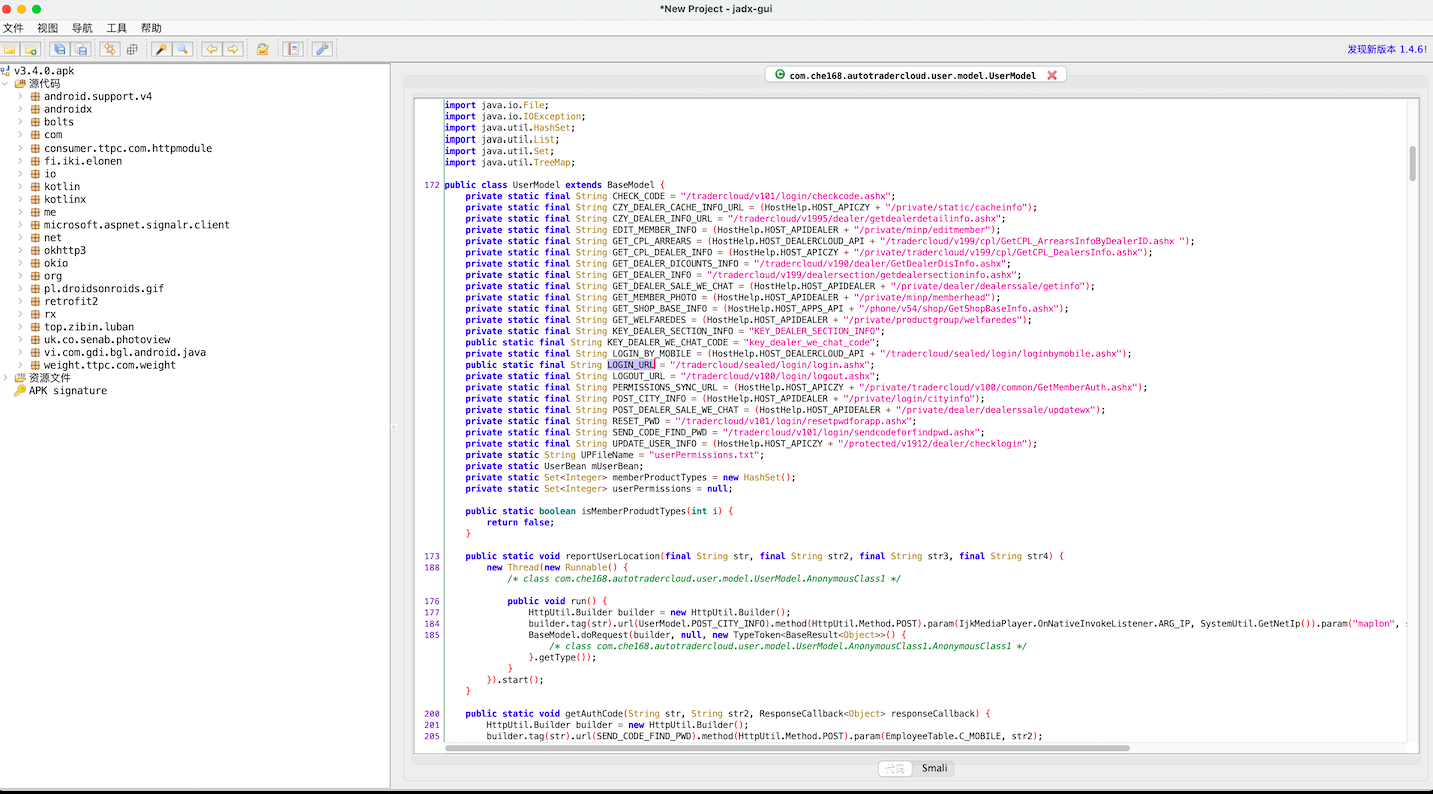Open the log viewer notebook icon
This screenshot has width=1433, height=794.
(x=293, y=49)
